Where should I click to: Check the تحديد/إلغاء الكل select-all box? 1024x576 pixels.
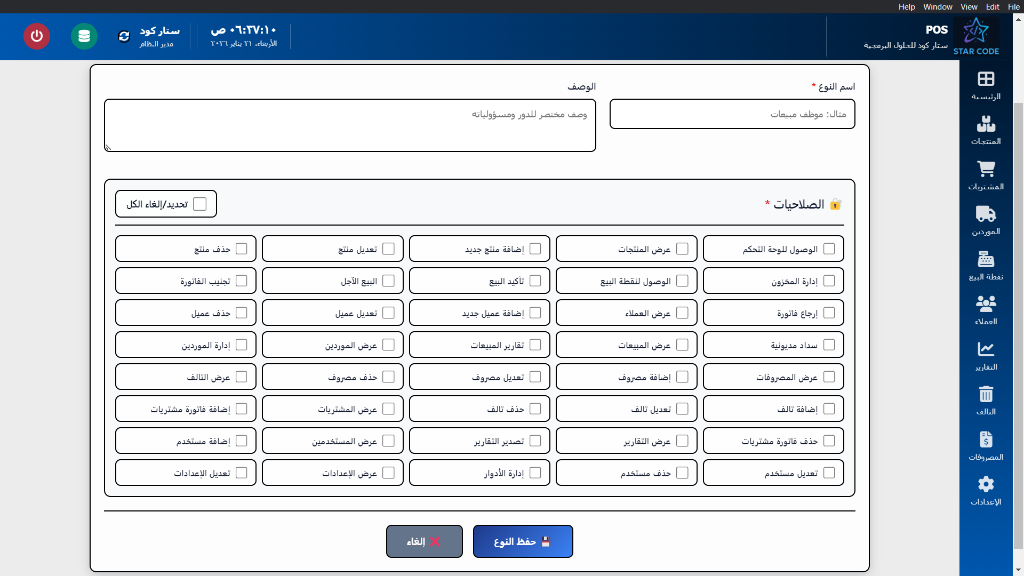pyautogui.click(x=201, y=203)
